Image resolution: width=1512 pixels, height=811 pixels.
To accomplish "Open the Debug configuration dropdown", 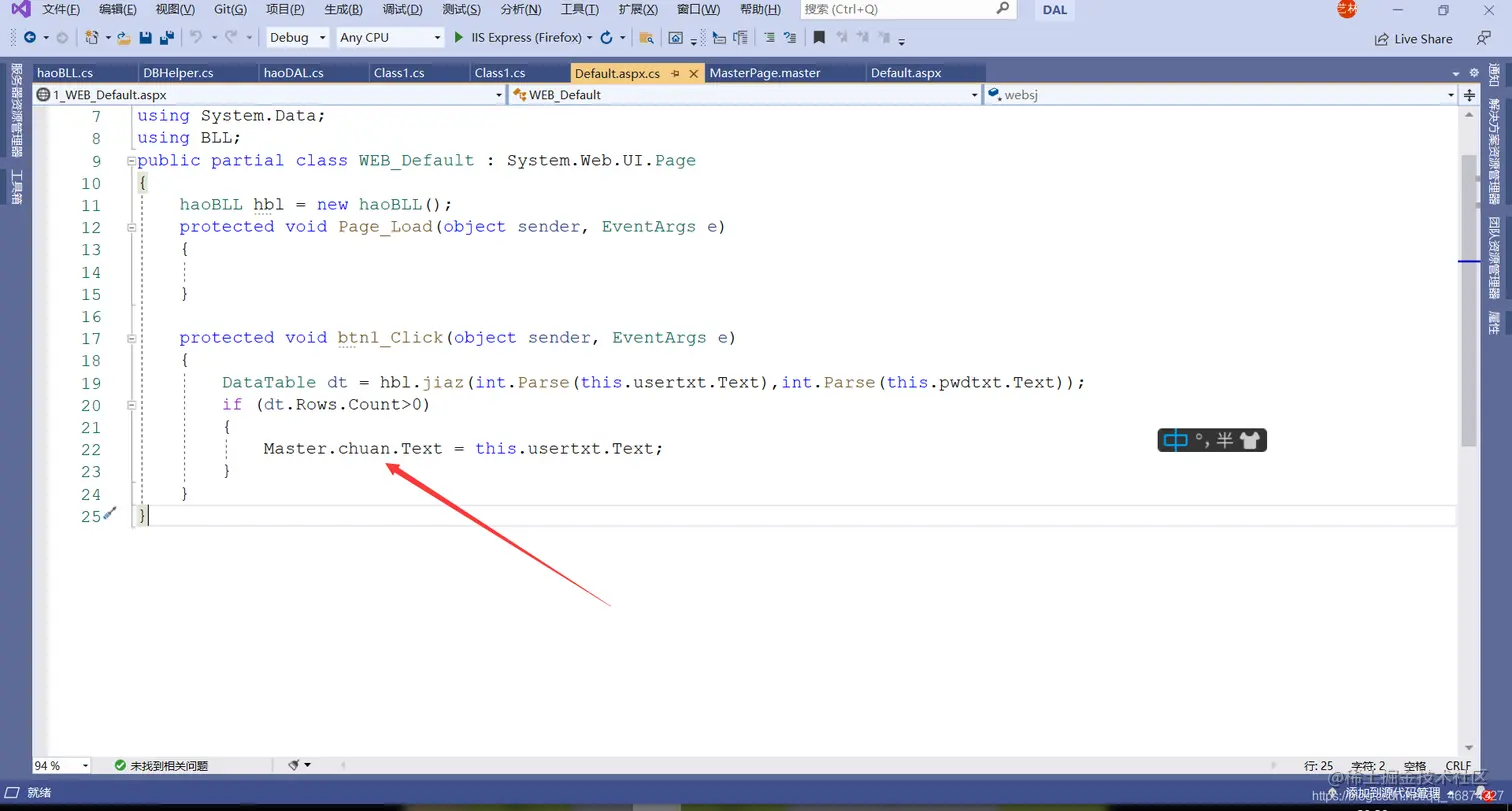I will click(x=297, y=38).
